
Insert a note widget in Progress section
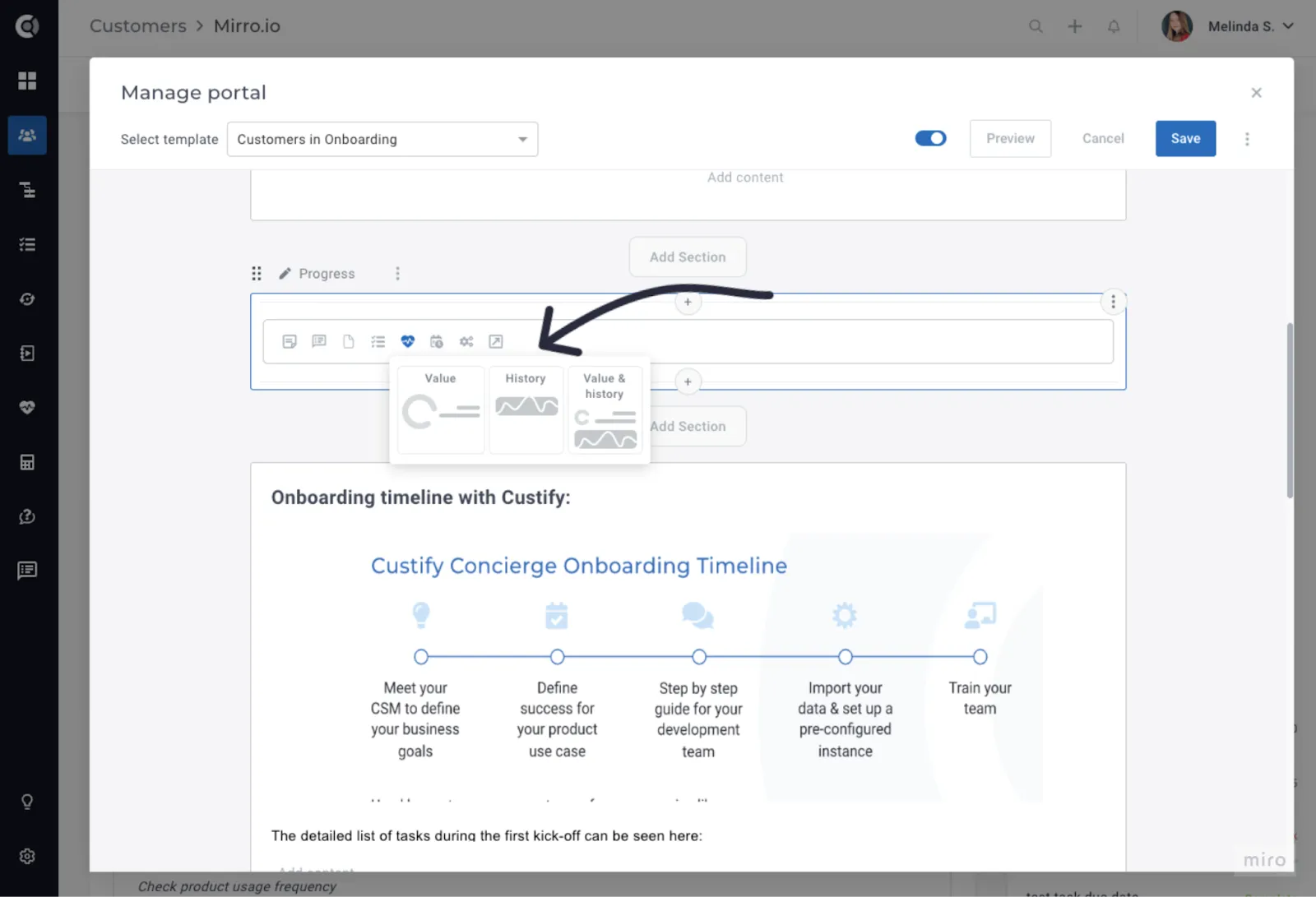coord(290,341)
